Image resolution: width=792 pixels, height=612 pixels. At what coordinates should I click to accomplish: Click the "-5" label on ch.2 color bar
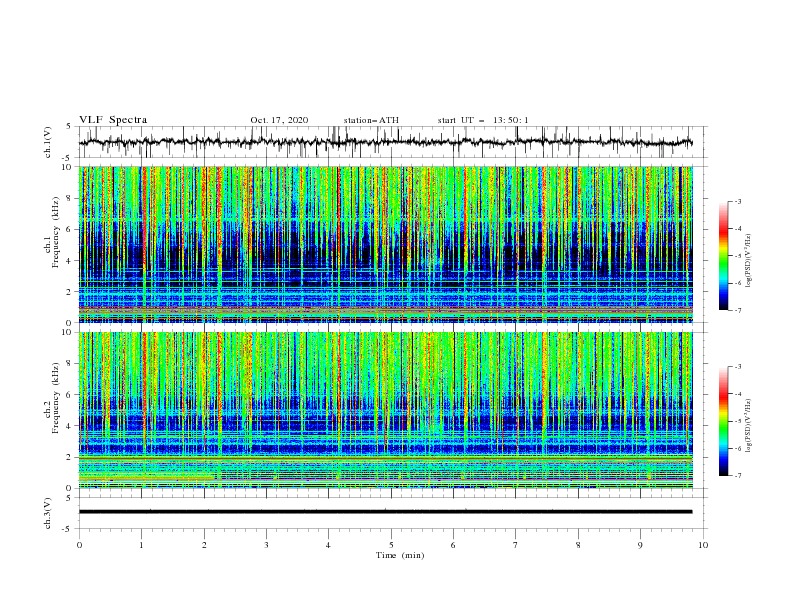click(x=738, y=421)
